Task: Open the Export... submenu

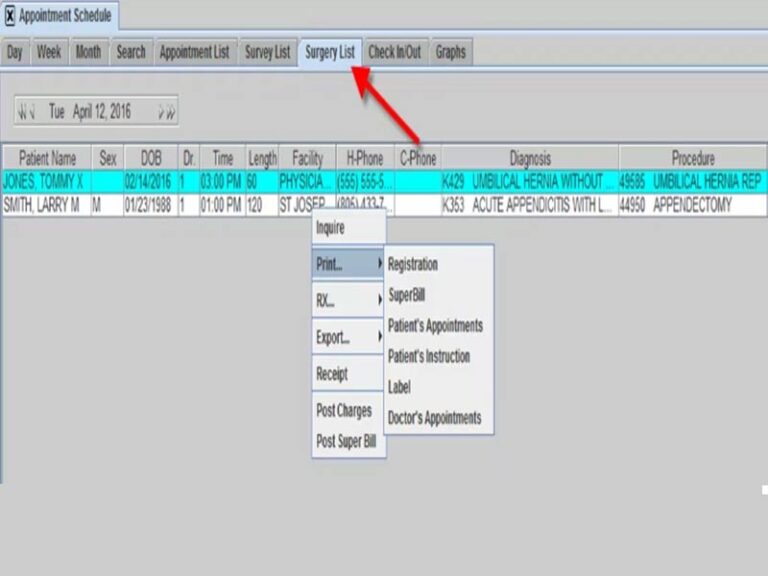Action: [348, 337]
